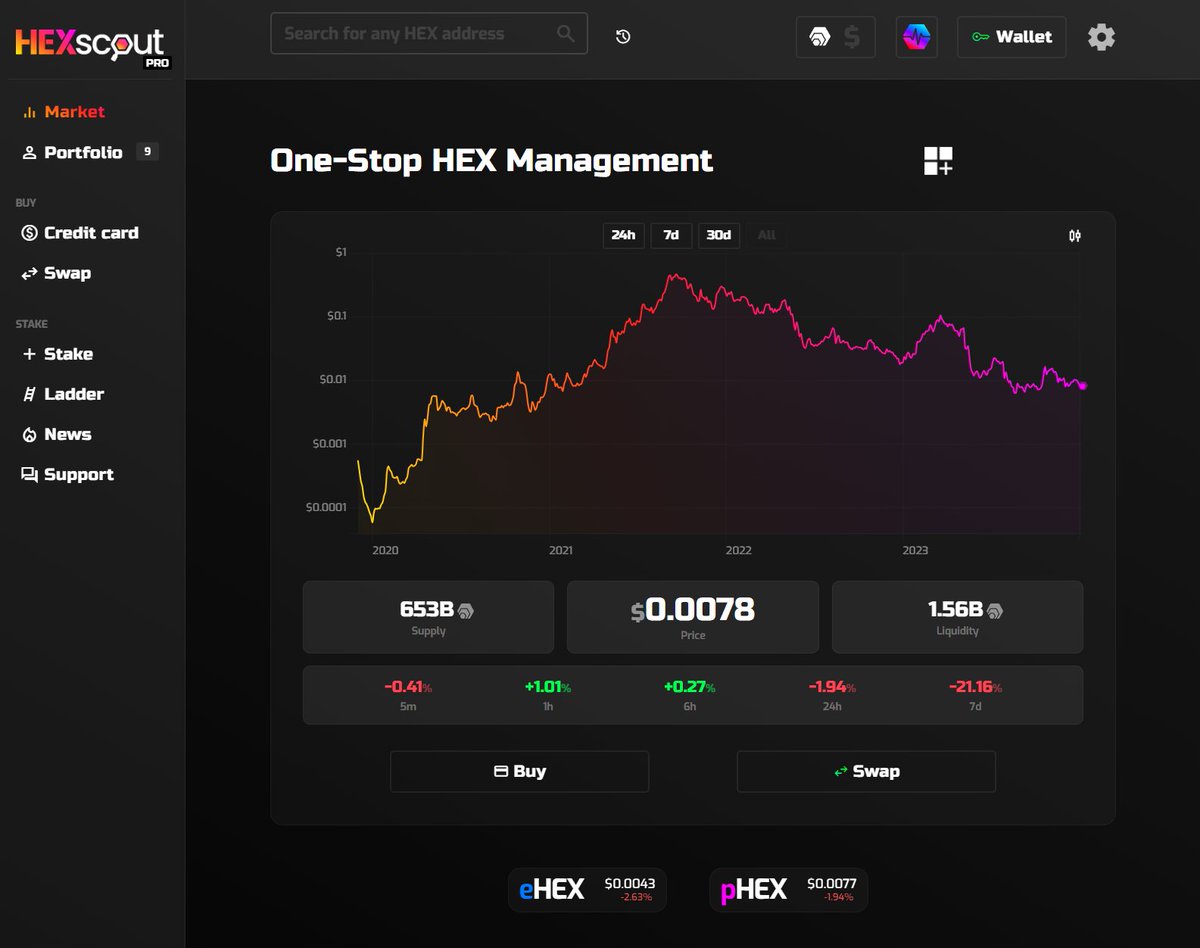
Task: Open Credit card purchase page
Action: 80,233
